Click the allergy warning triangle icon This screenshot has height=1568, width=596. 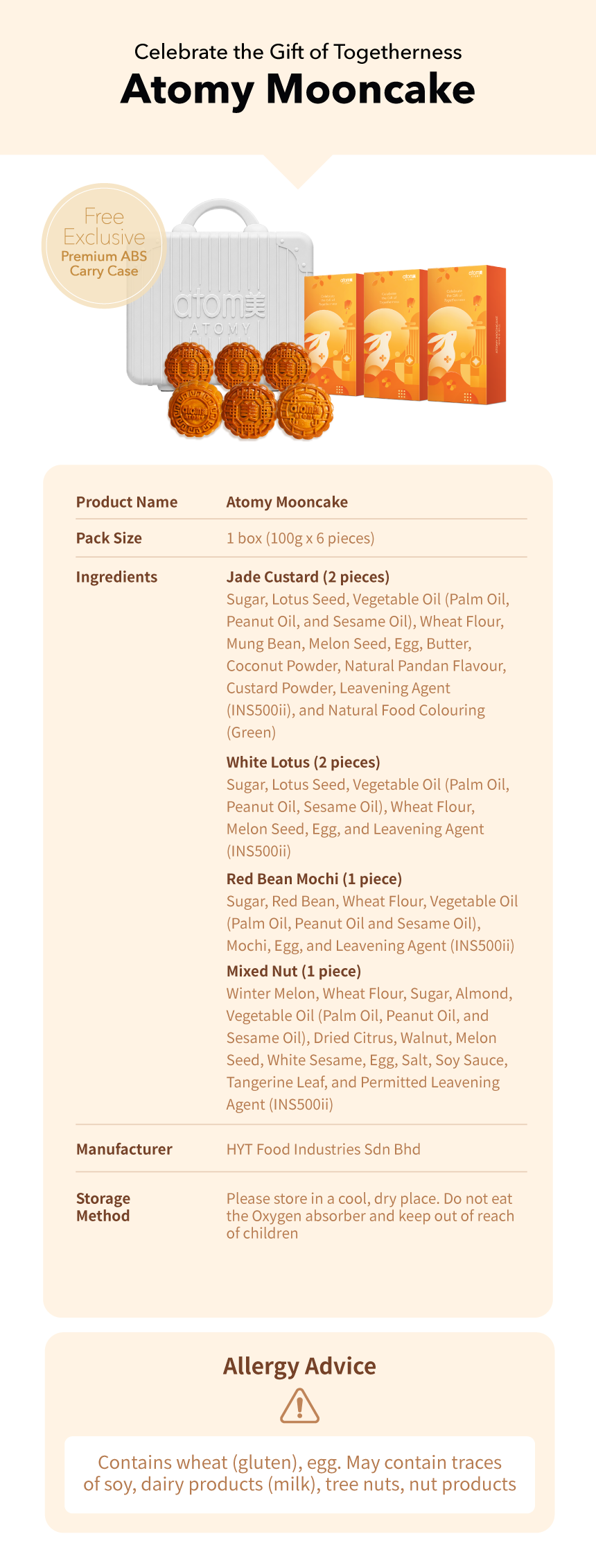[x=299, y=1406]
